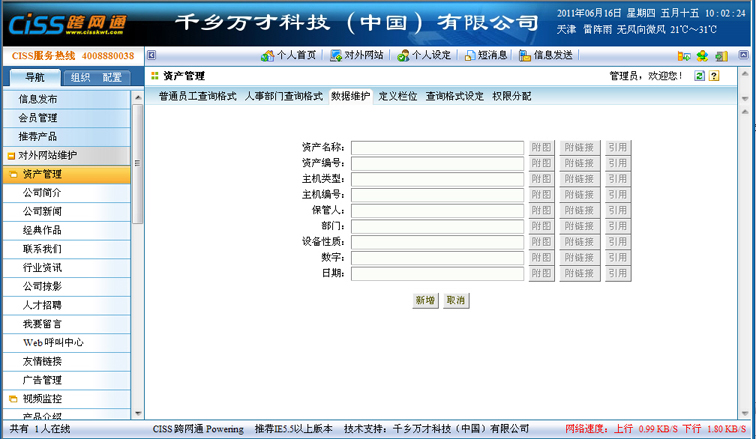This screenshot has width=756, height=439.
Task: Click the 取消 cancel button
Action: point(455,300)
